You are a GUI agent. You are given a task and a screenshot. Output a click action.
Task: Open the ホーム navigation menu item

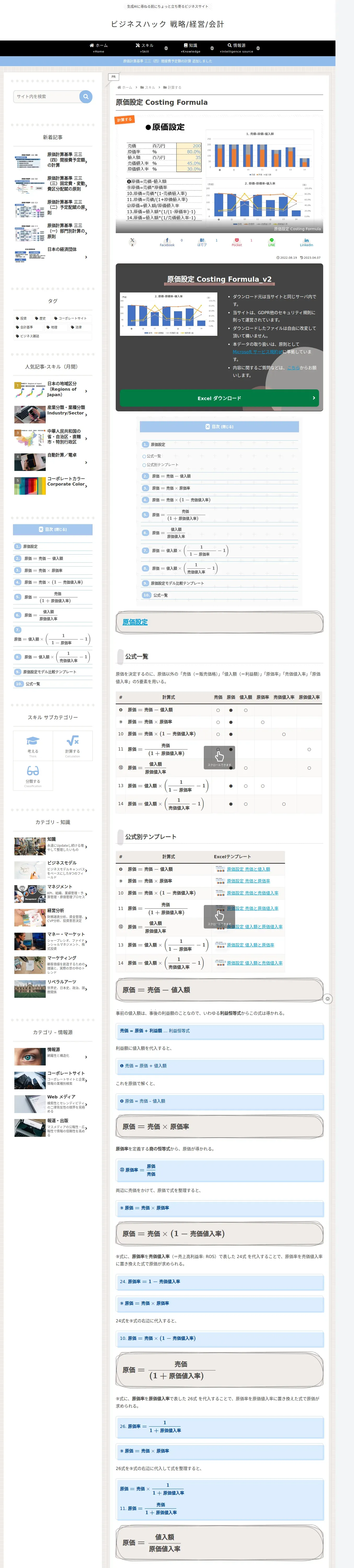click(98, 48)
